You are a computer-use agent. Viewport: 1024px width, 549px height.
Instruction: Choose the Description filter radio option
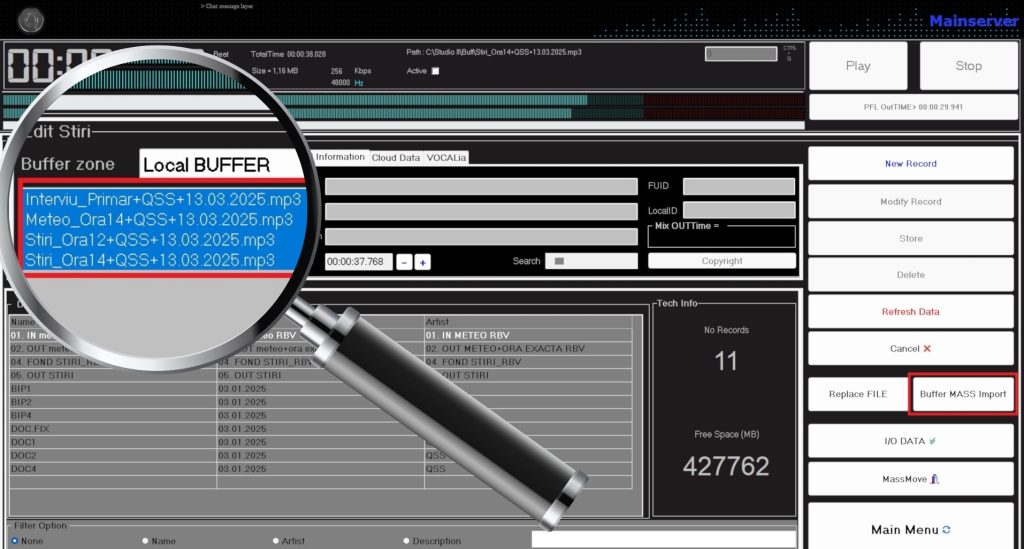pos(406,541)
